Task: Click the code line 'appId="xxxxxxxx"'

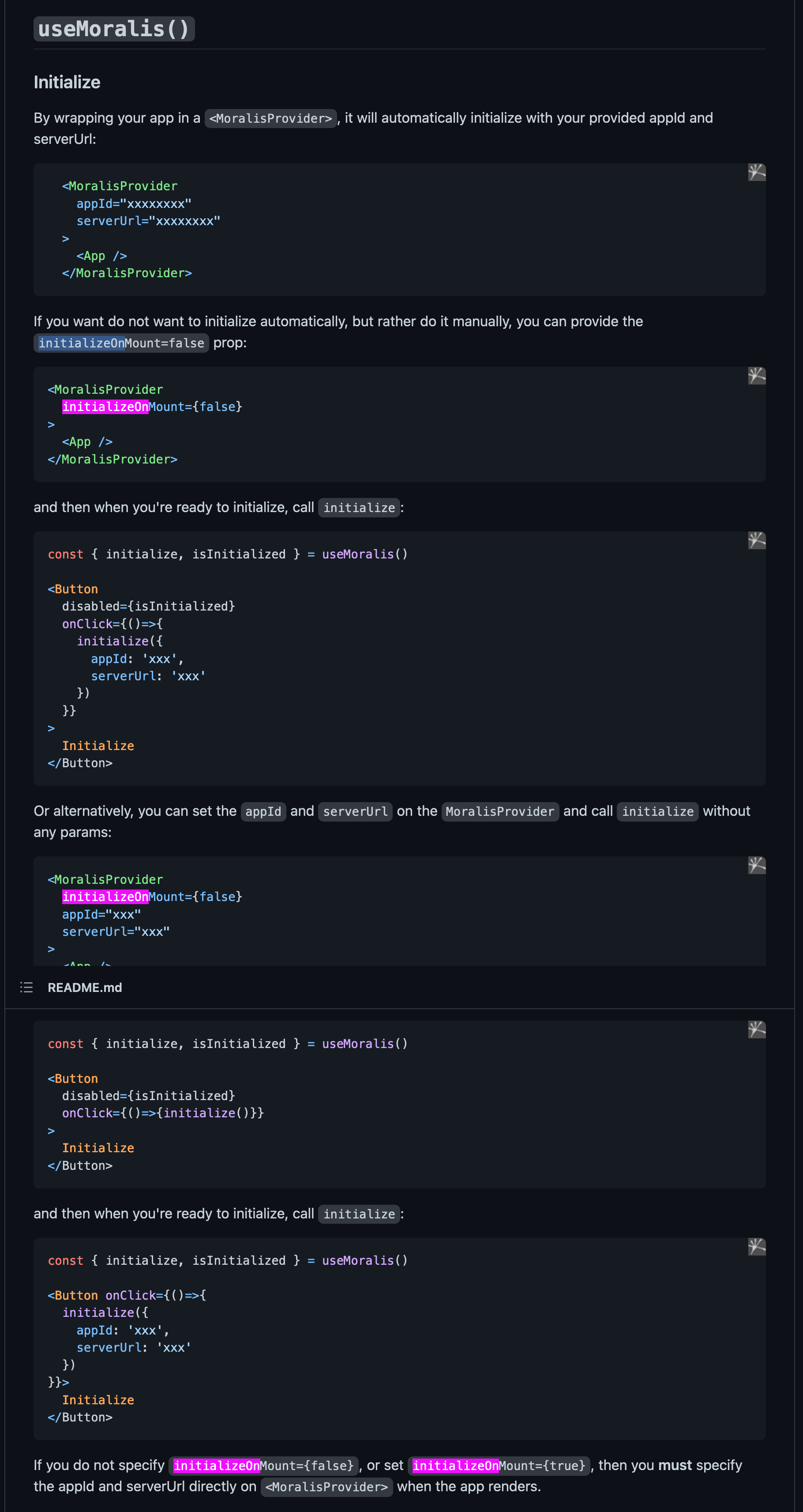Action: pos(134,204)
